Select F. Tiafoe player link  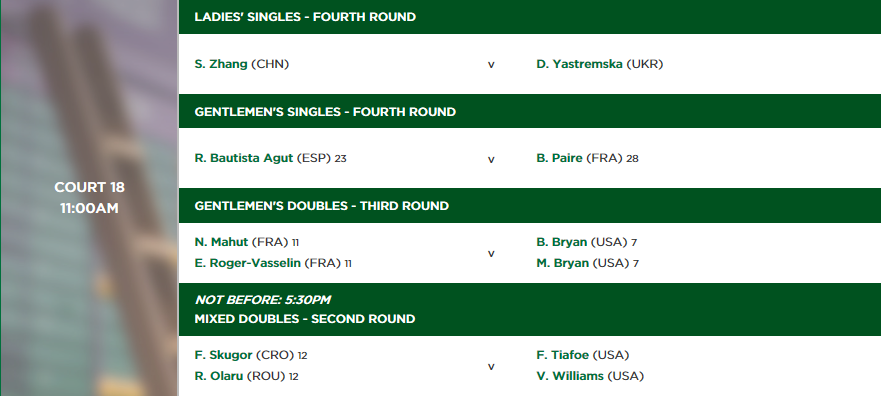click(562, 355)
